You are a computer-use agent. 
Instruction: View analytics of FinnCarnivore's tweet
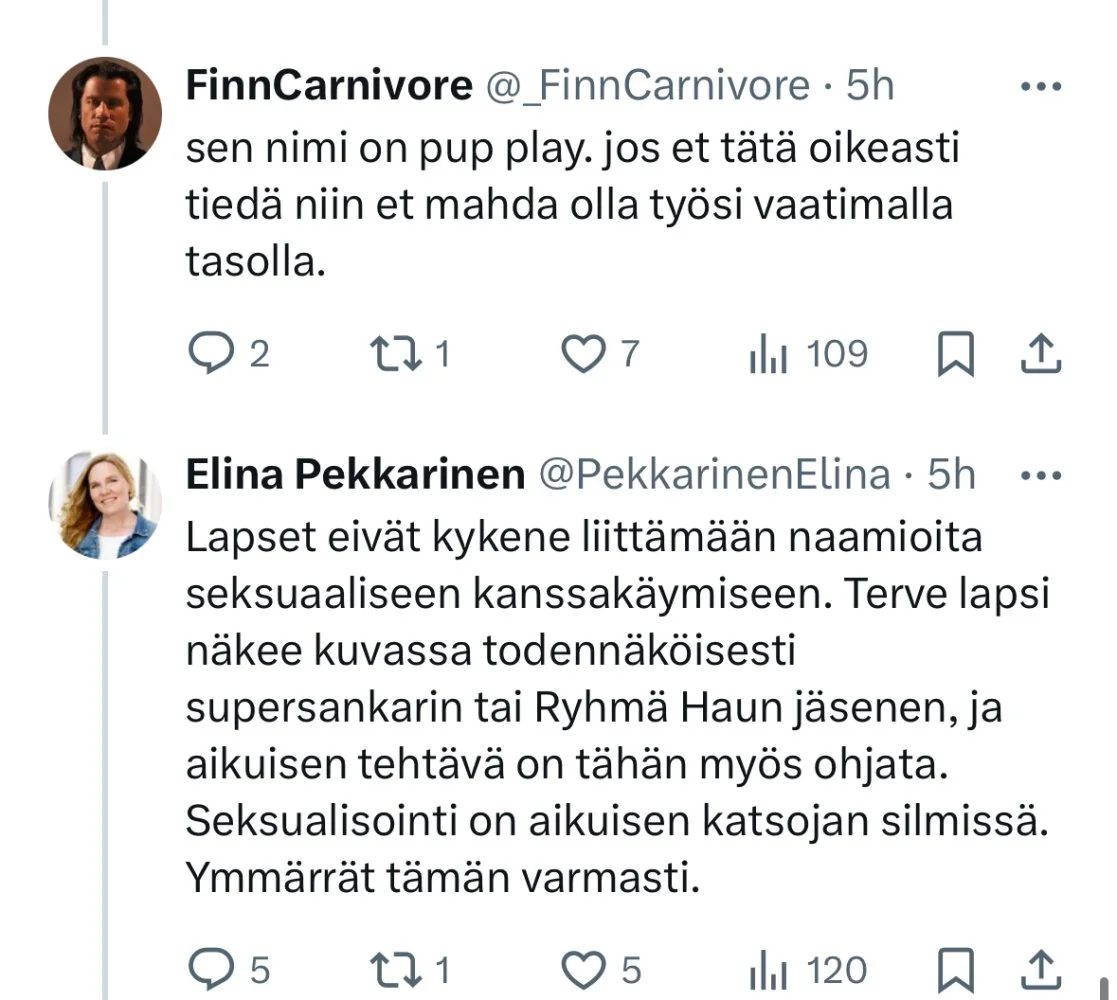pyautogui.click(x=769, y=355)
